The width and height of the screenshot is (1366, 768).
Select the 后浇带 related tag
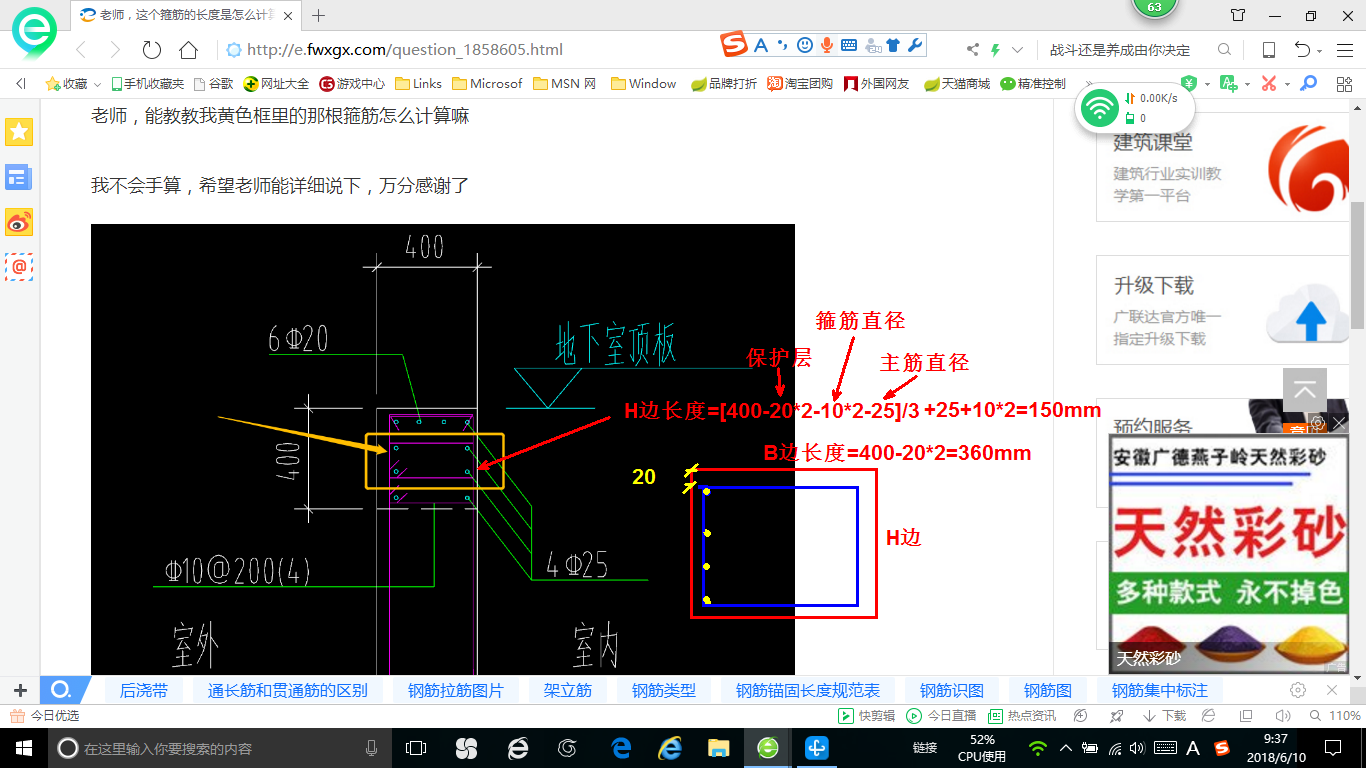click(x=144, y=690)
